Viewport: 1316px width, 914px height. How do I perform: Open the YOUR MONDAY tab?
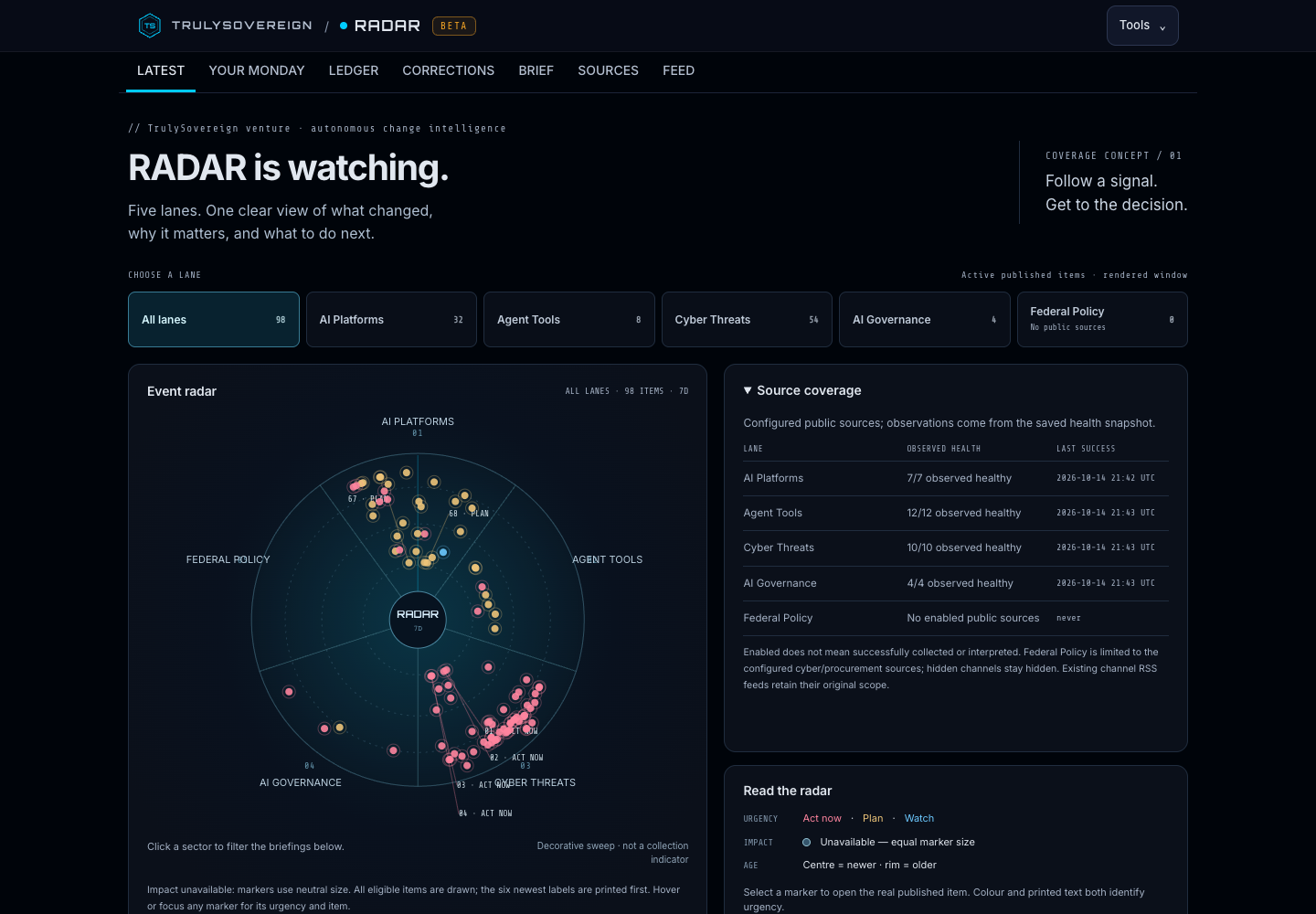tap(257, 70)
